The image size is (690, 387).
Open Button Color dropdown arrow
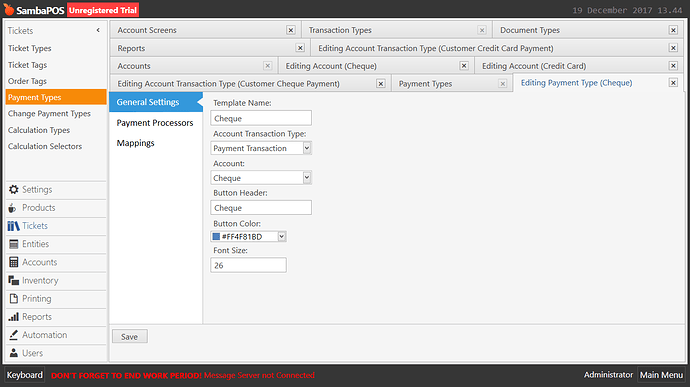point(282,236)
